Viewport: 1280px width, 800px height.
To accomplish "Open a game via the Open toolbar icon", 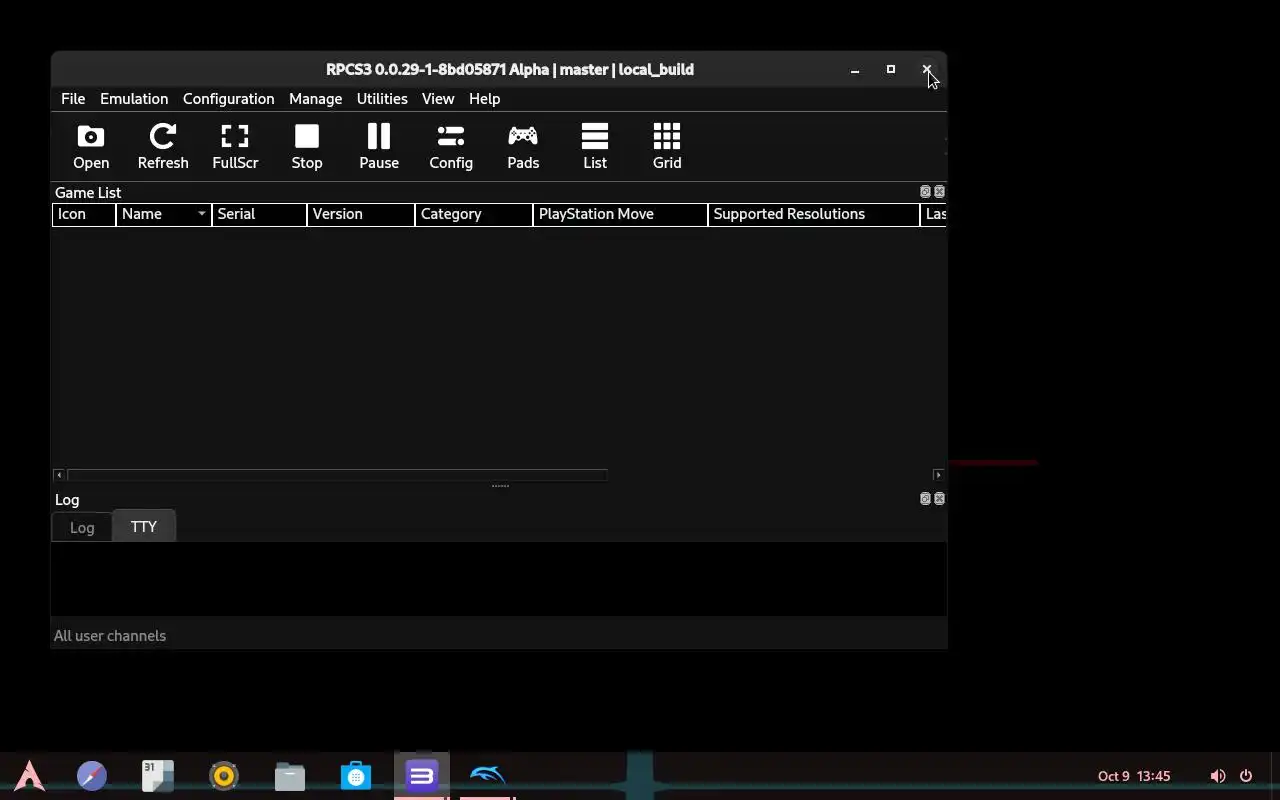I will pyautogui.click(x=91, y=146).
